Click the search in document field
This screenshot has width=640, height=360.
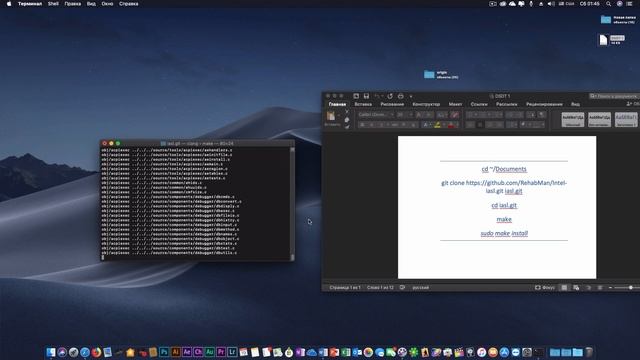click(614, 96)
